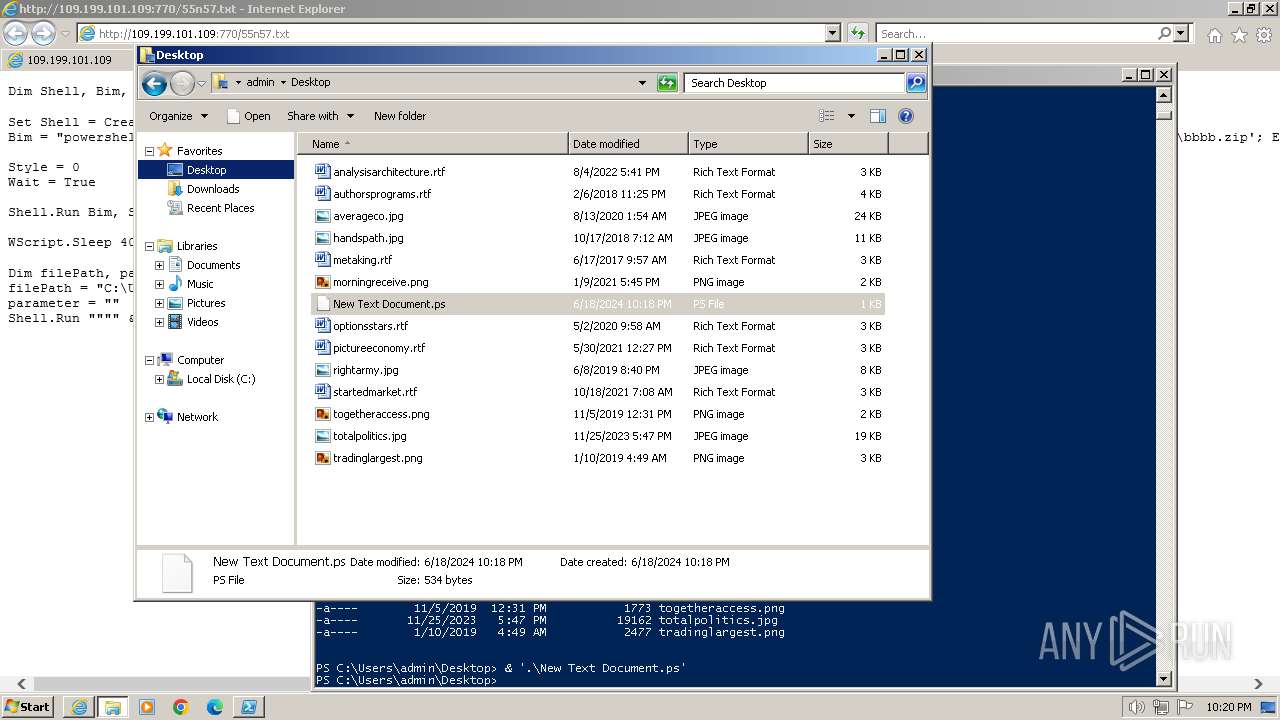Click the IE browser Back button

15,33
